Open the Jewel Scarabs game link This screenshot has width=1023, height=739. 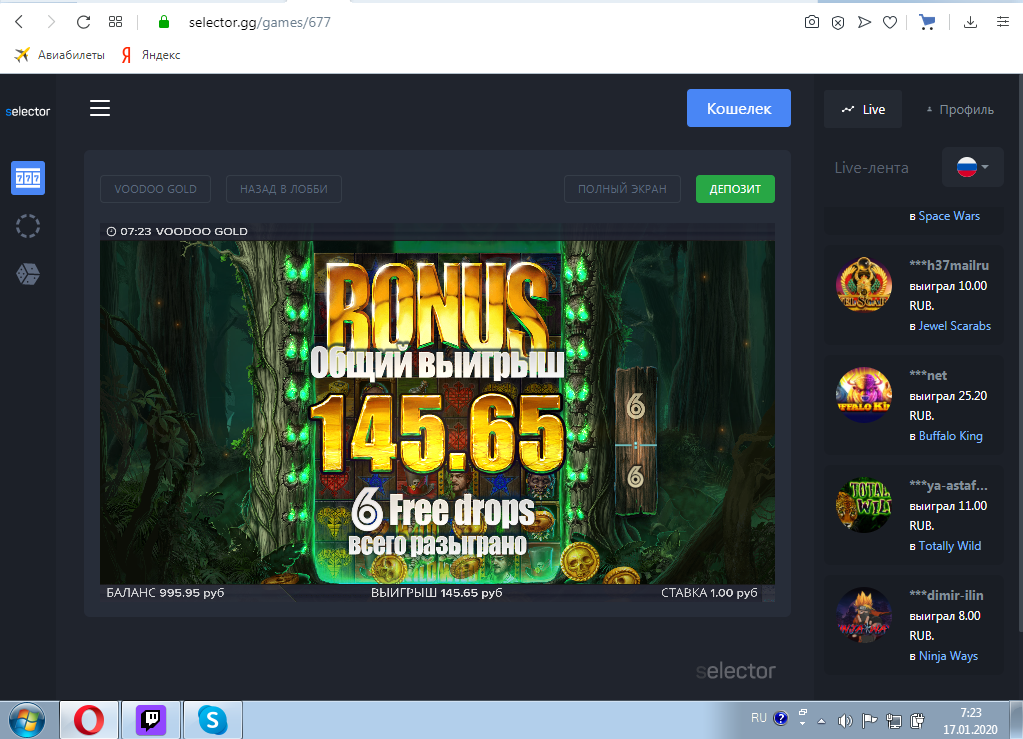(954, 325)
